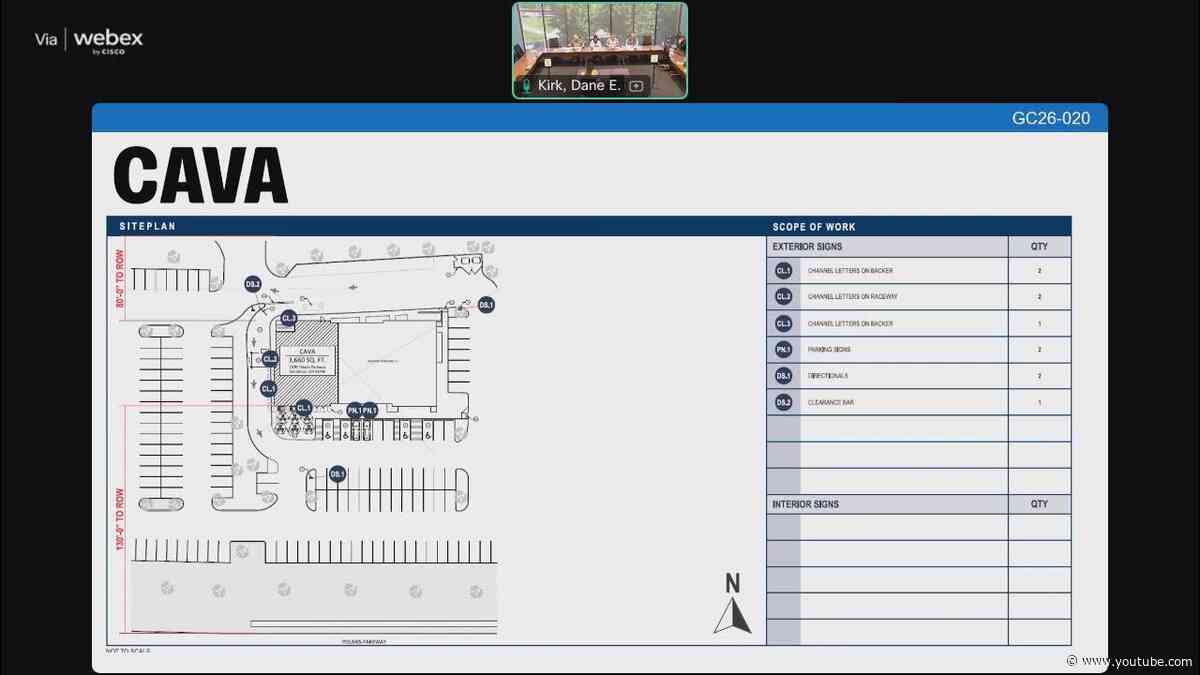Click the green microphone icon beside Kirk, Dane E.
This screenshot has height=675, width=1200.
pos(527,86)
